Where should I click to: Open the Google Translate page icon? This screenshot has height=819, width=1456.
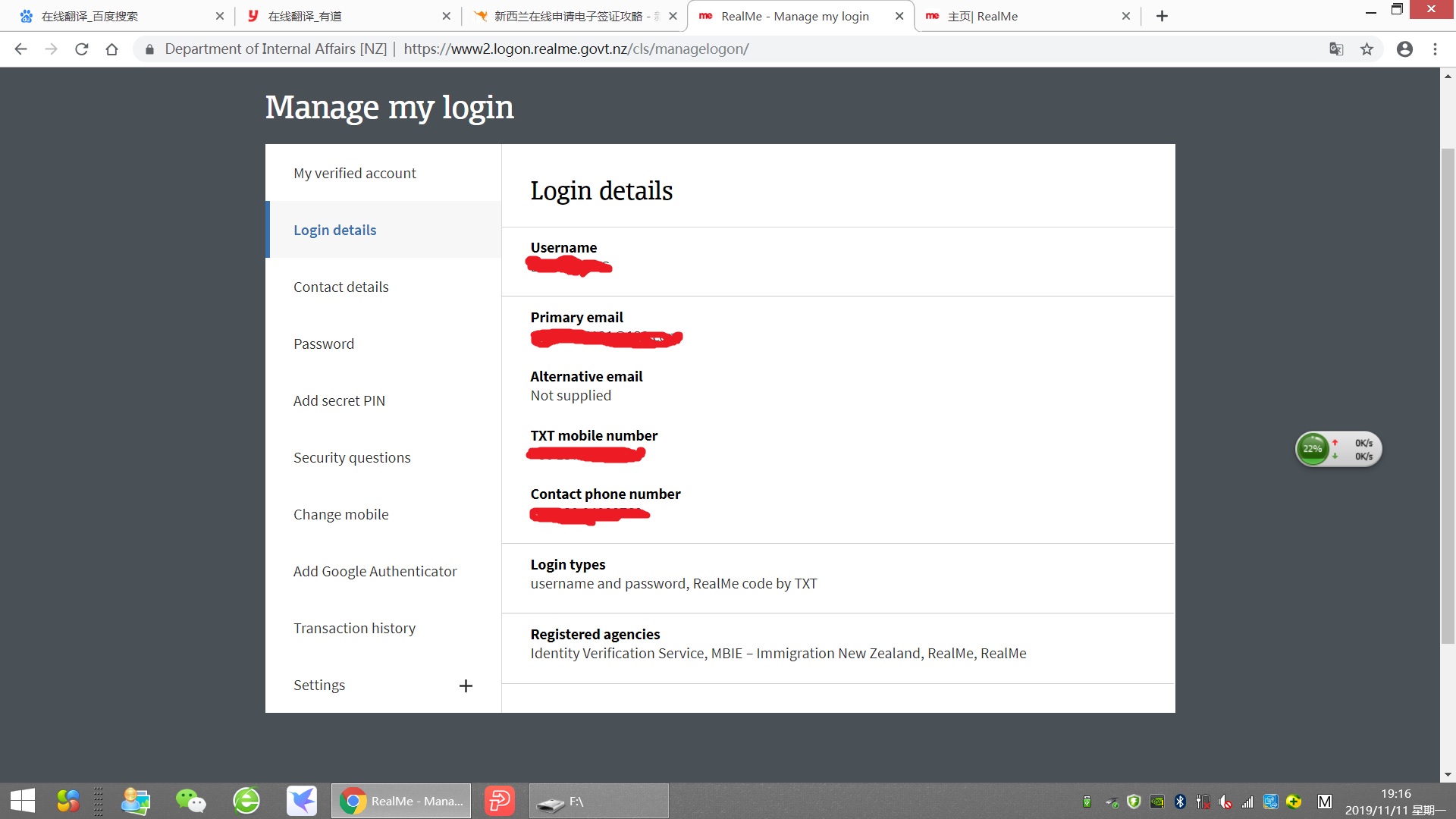[x=1336, y=49]
